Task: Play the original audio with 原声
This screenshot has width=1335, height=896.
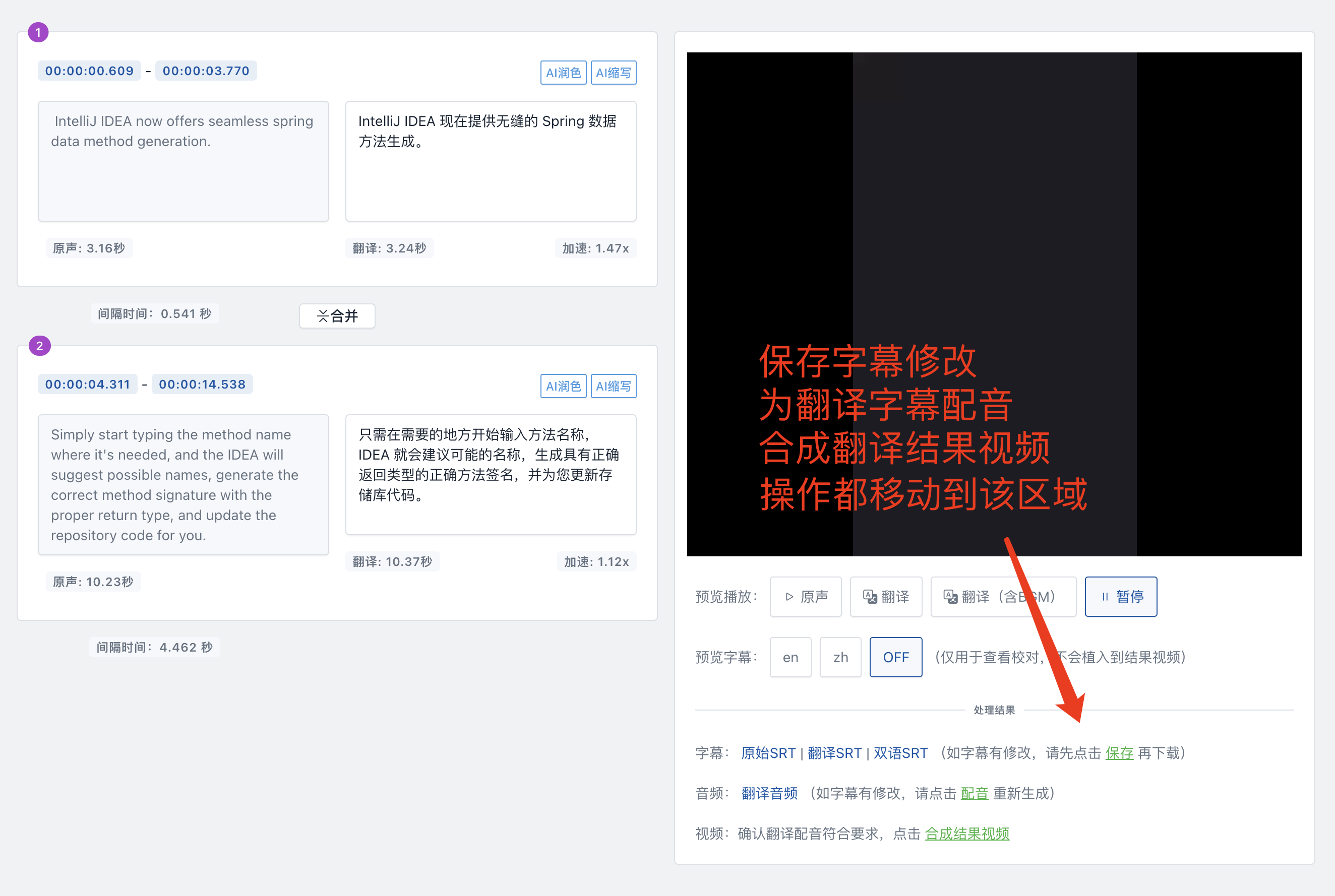Action: pos(806,597)
